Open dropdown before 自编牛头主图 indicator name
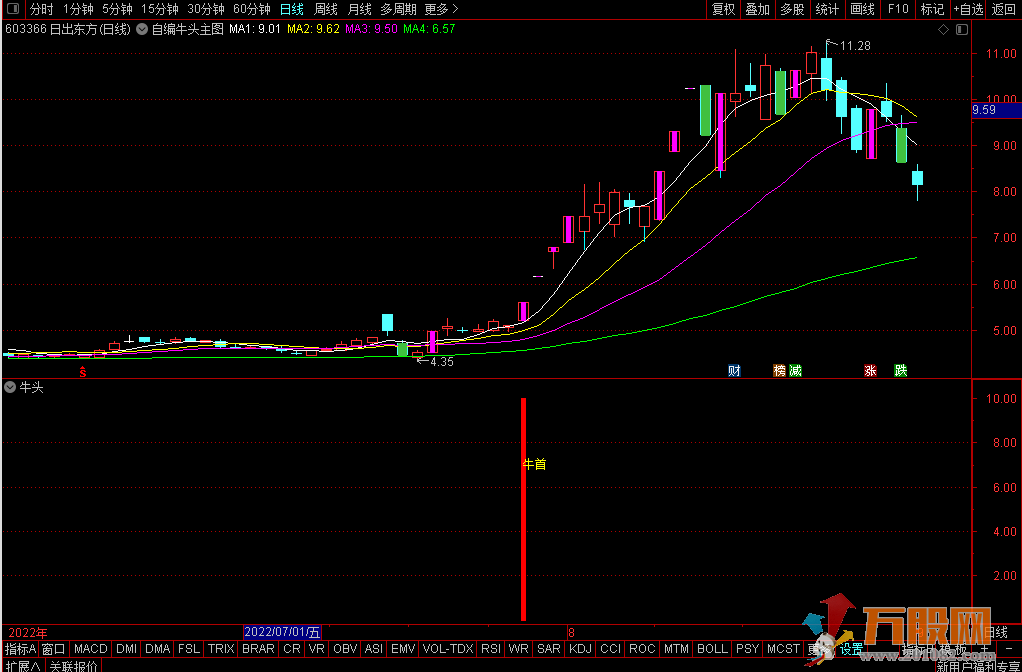Screen dimensions: 1022x672 click(141, 29)
